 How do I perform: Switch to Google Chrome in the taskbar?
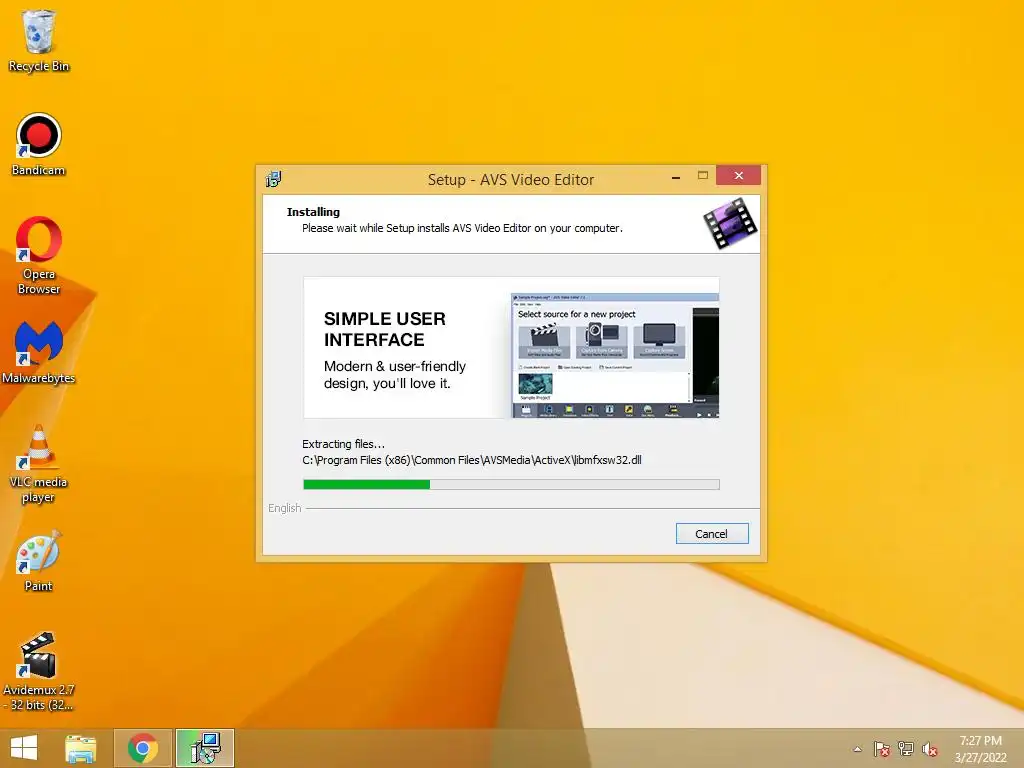coord(142,748)
